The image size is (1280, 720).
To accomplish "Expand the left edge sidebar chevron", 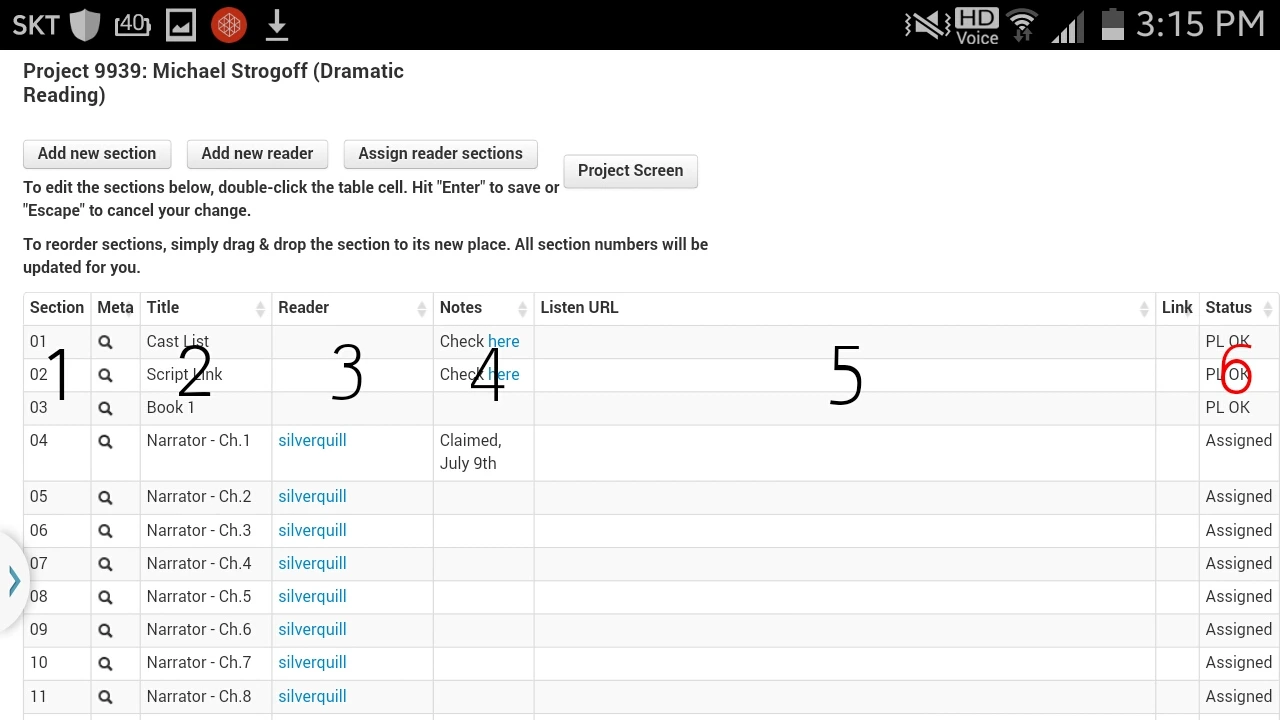I will click(14, 580).
